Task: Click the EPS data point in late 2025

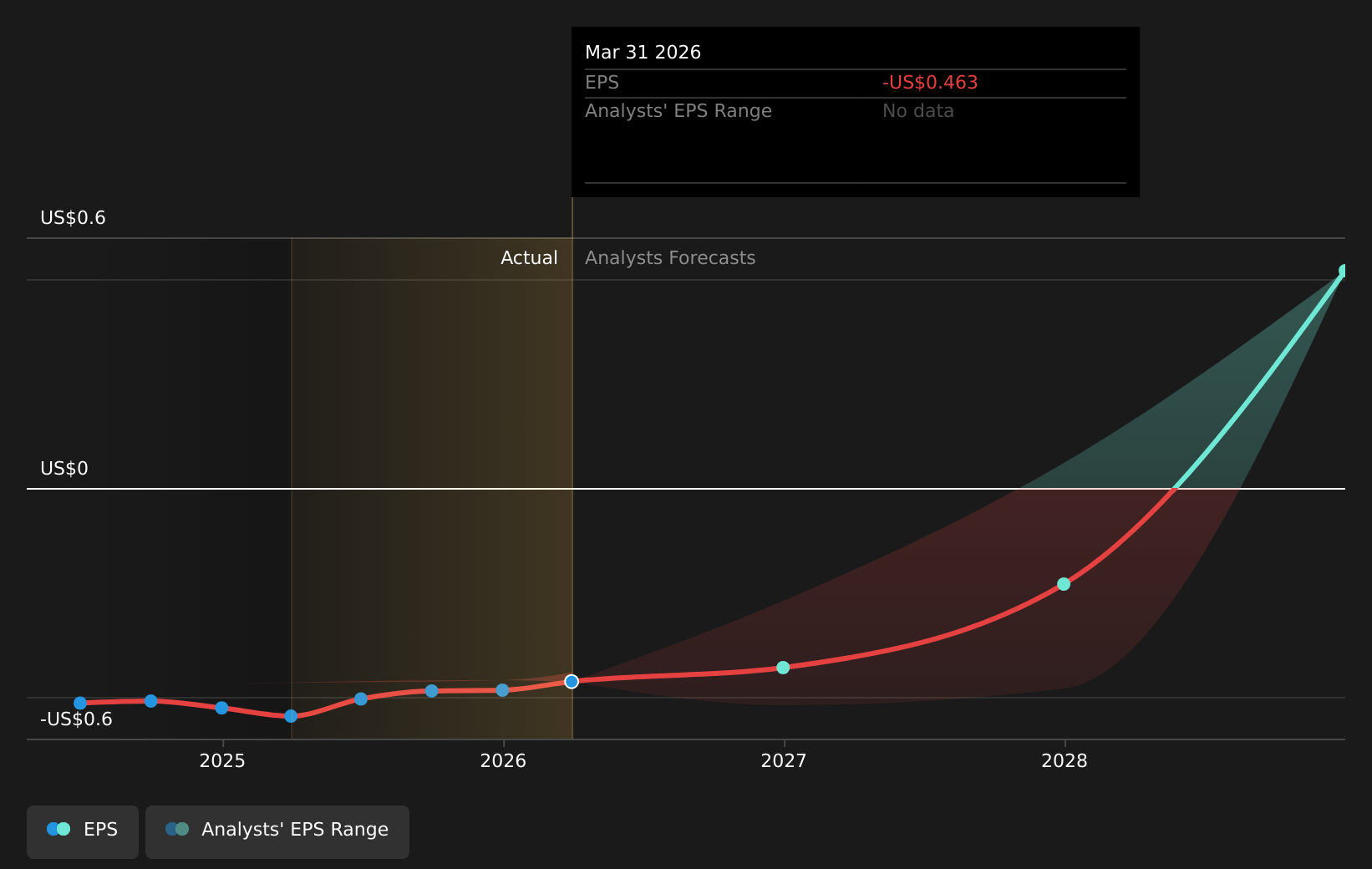Action: click(431, 691)
